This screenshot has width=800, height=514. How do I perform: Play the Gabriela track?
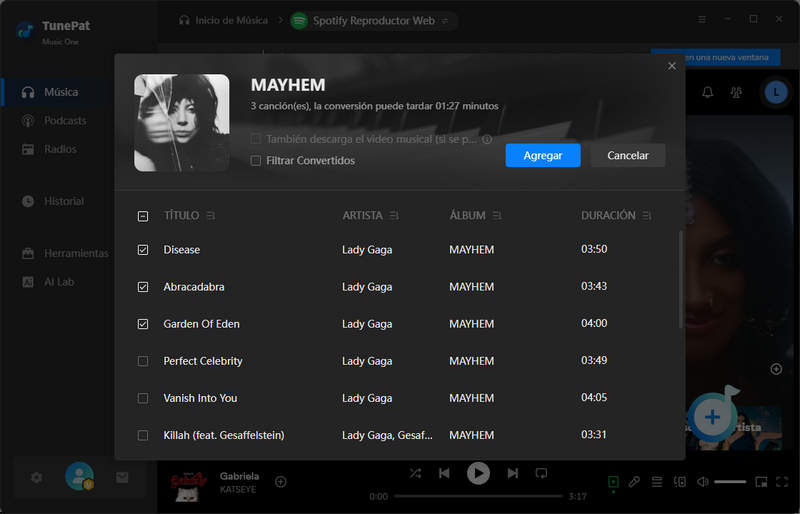click(479, 473)
